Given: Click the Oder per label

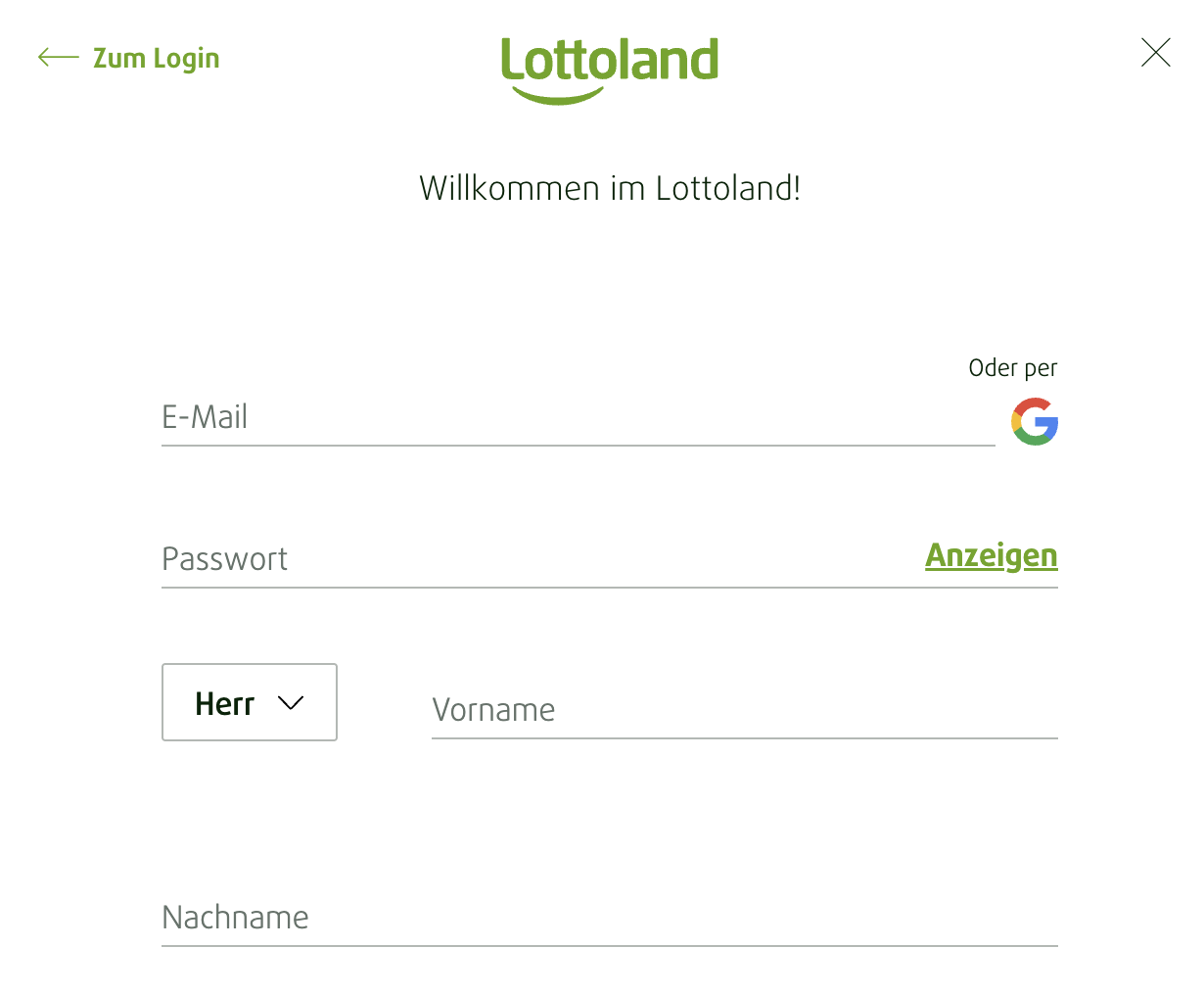Looking at the screenshot, I should 1012,368.
